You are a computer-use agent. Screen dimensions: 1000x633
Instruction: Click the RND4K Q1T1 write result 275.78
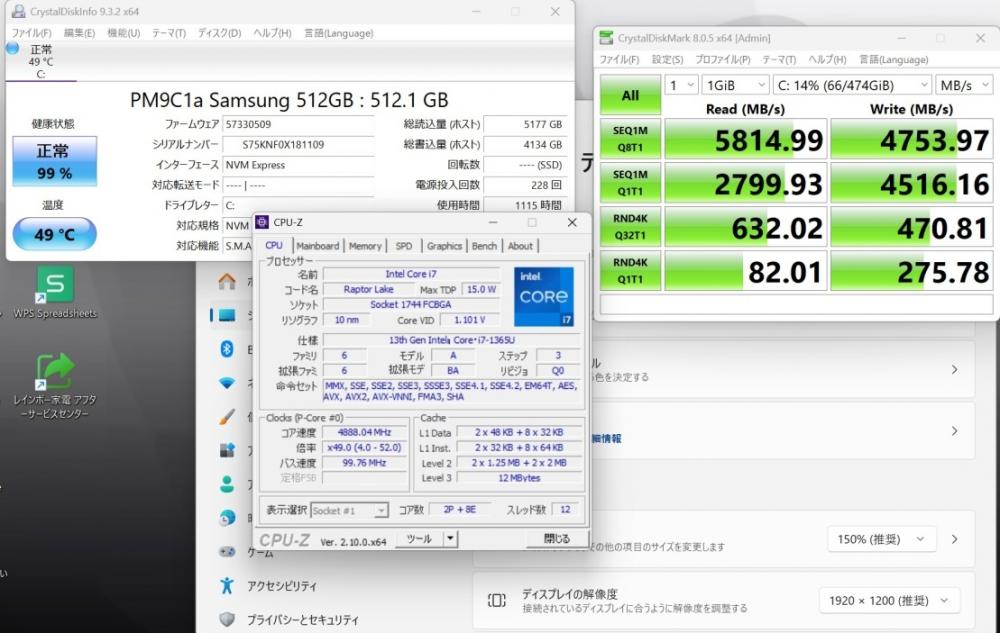[x=911, y=272]
